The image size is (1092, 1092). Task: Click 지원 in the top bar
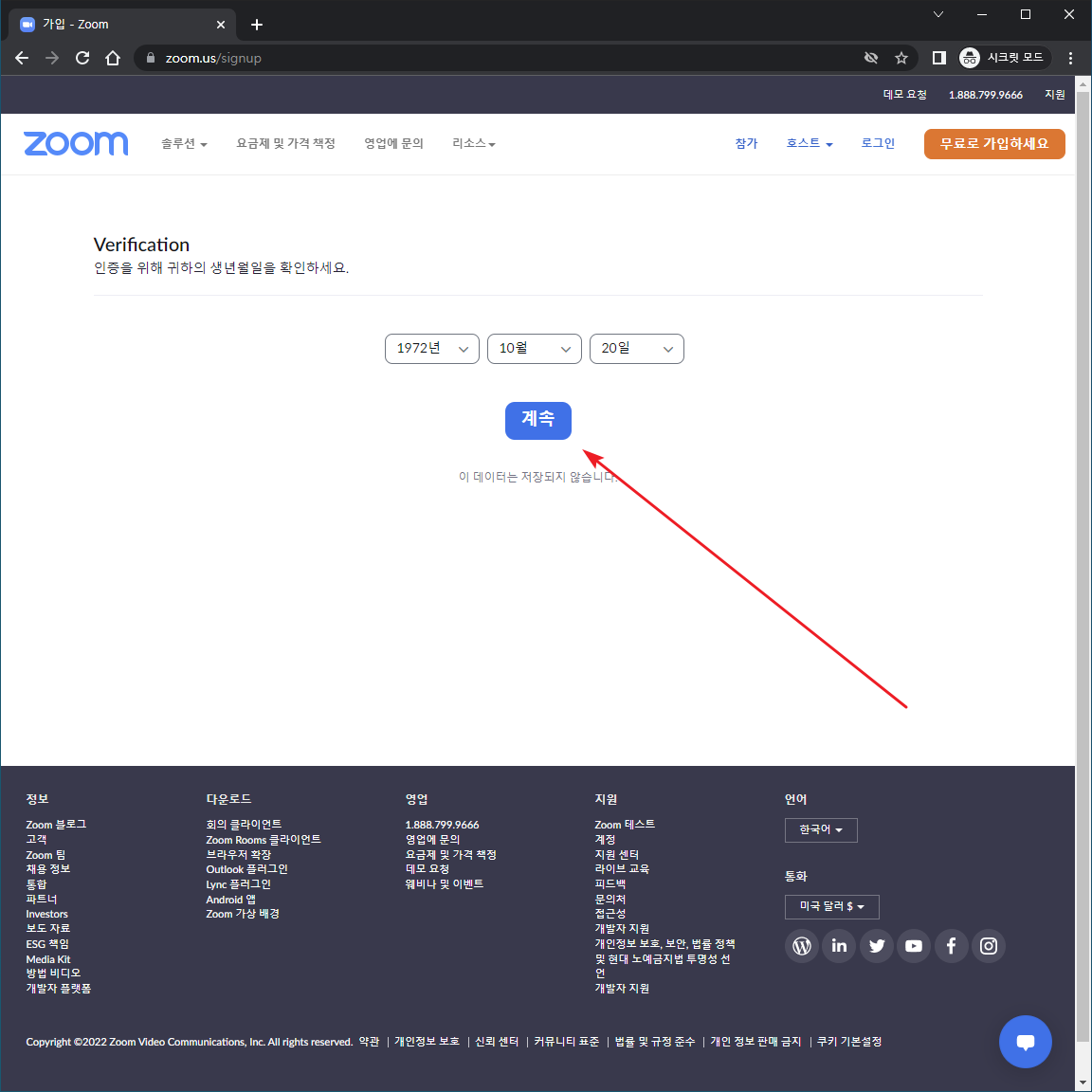point(1055,95)
